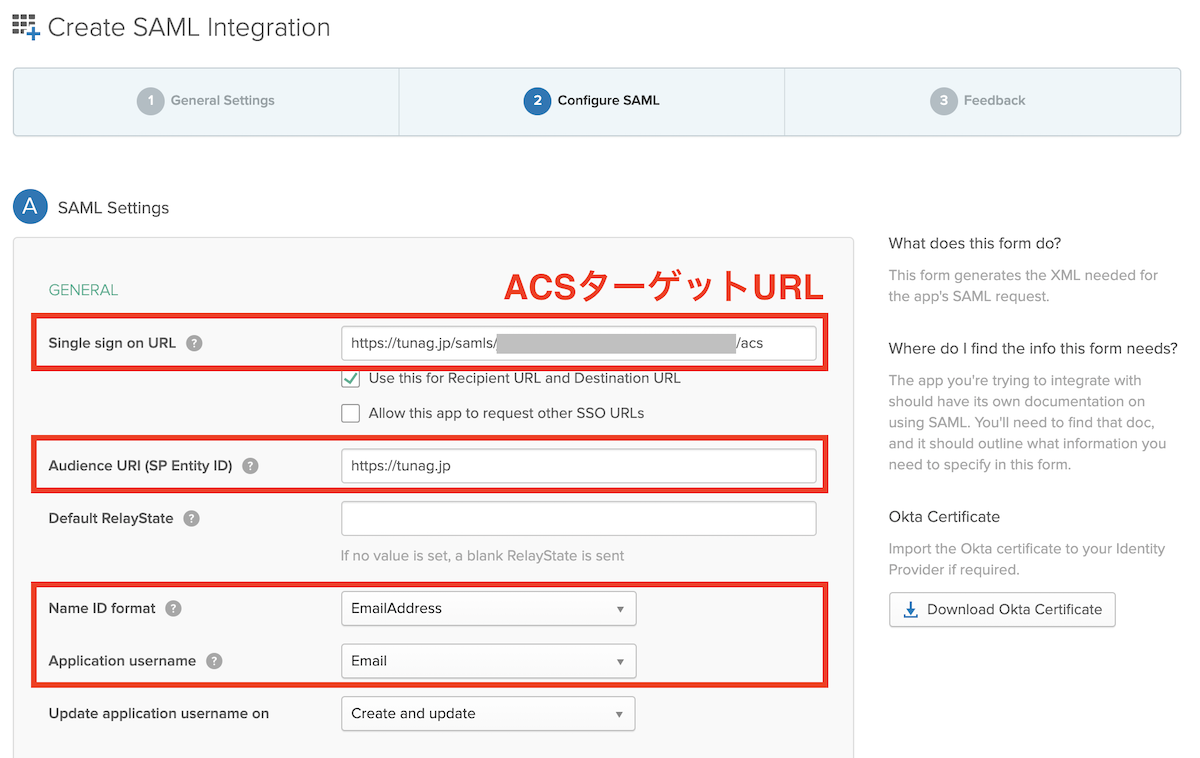Go to the General Settings step
This screenshot has width=1200, height=758.
tap(206, 101)
